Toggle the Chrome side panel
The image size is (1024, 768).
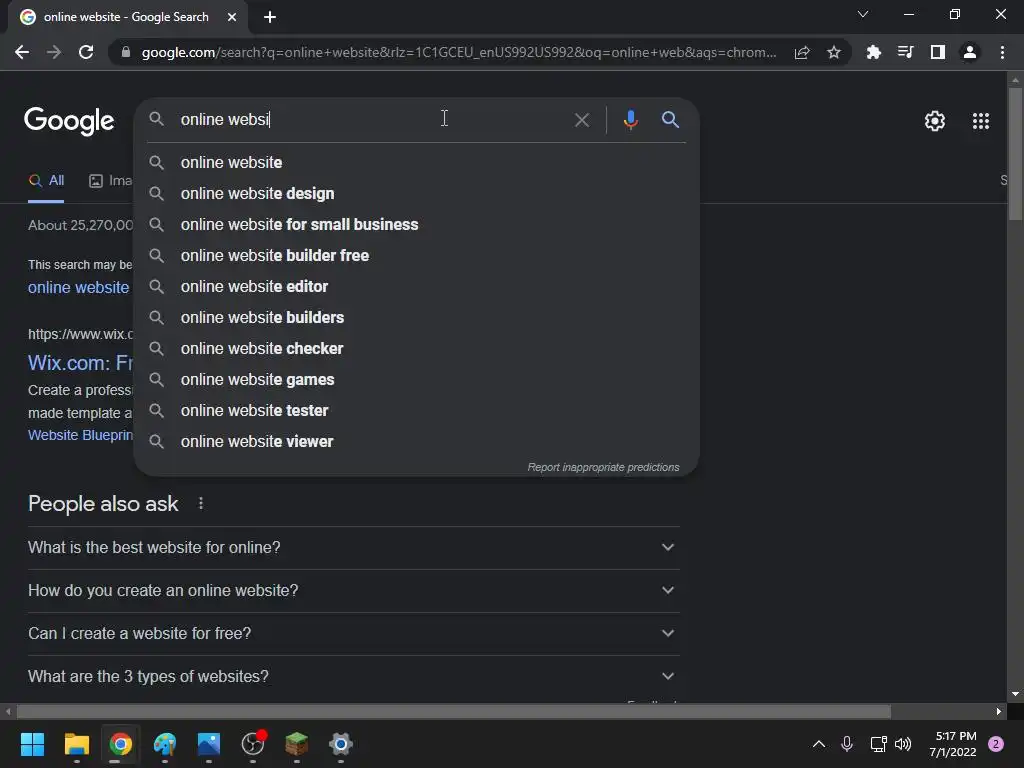tap(938, 52)
